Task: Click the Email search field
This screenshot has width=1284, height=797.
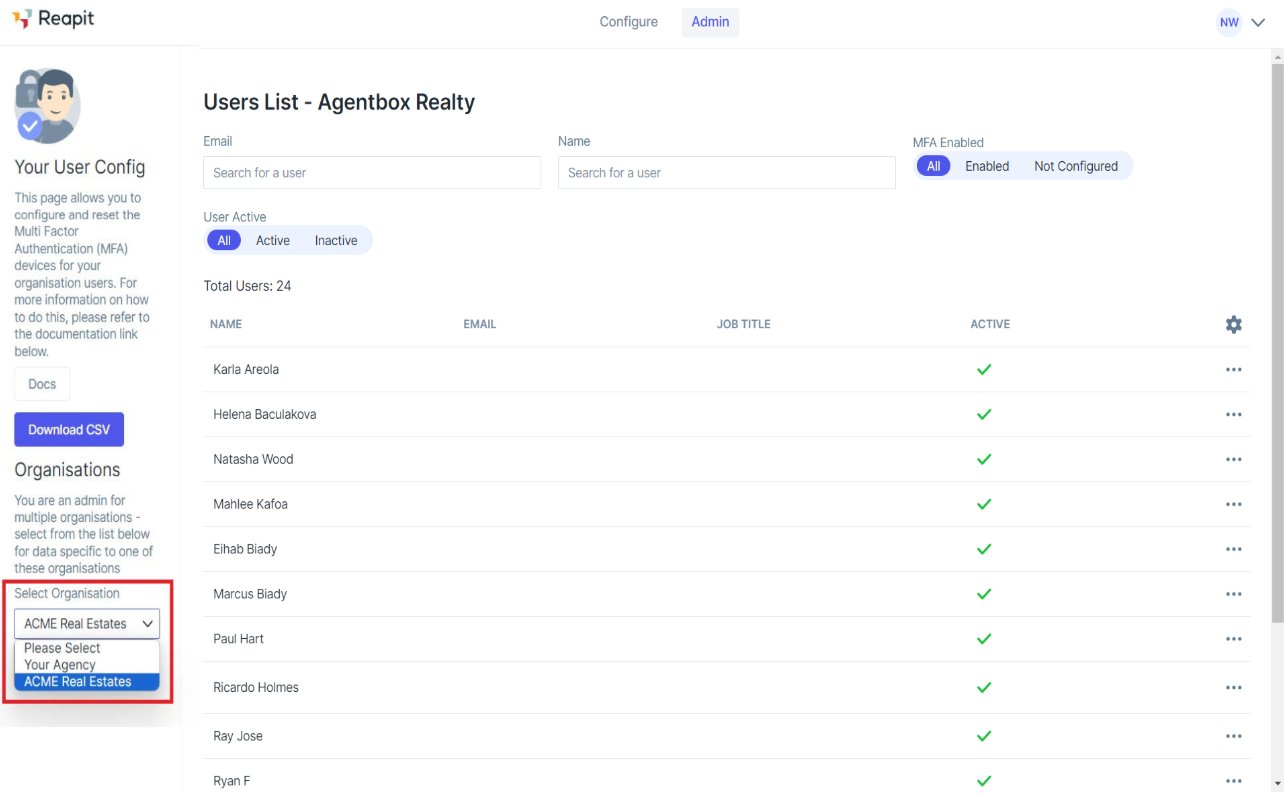Action: pyautogui.click(x=372, y=172)
